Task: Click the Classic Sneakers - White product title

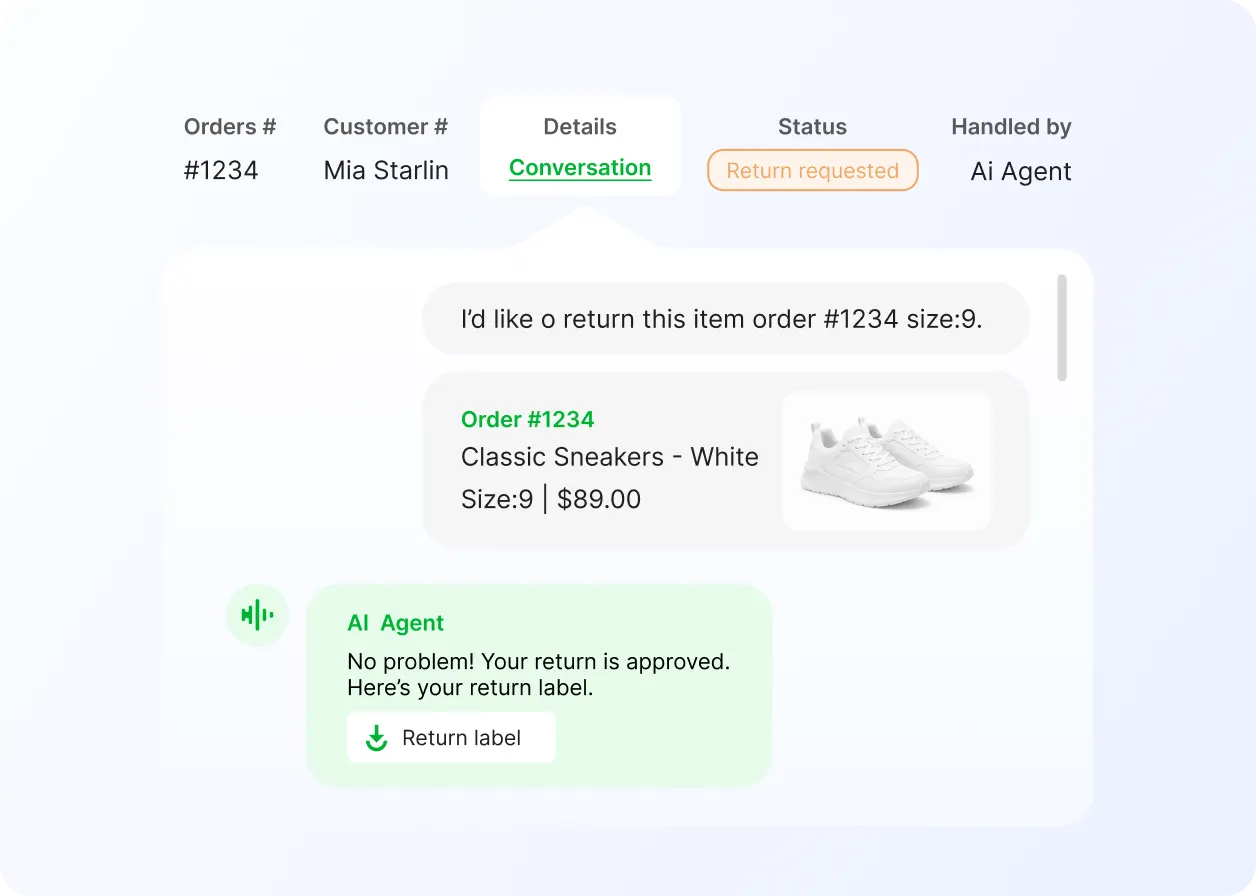Action: click(610, 457)
